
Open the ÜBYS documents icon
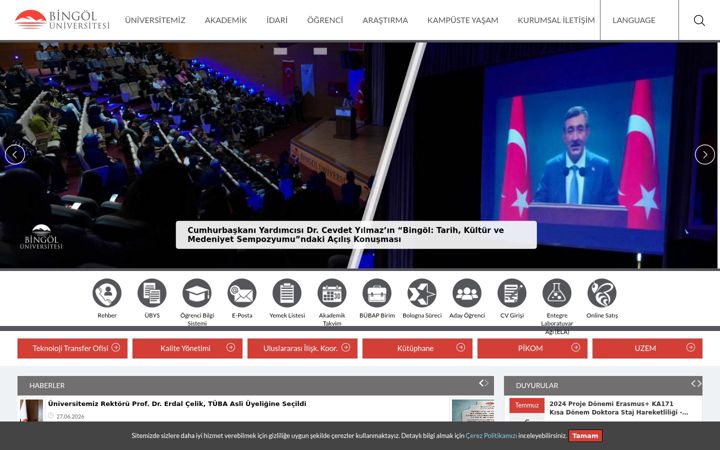(x=152, y=293)
